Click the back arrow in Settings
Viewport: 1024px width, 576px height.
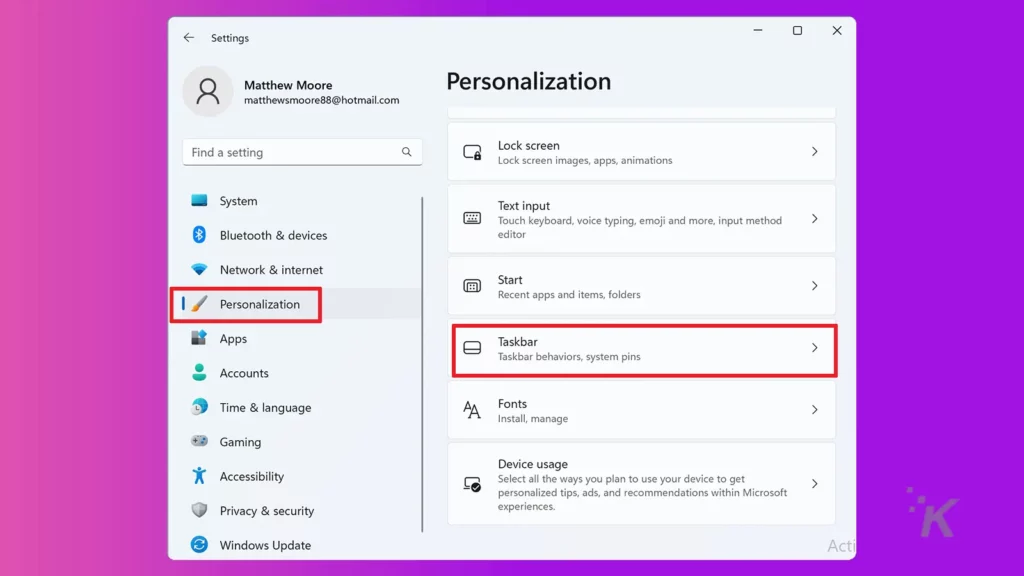click(189, 38)
